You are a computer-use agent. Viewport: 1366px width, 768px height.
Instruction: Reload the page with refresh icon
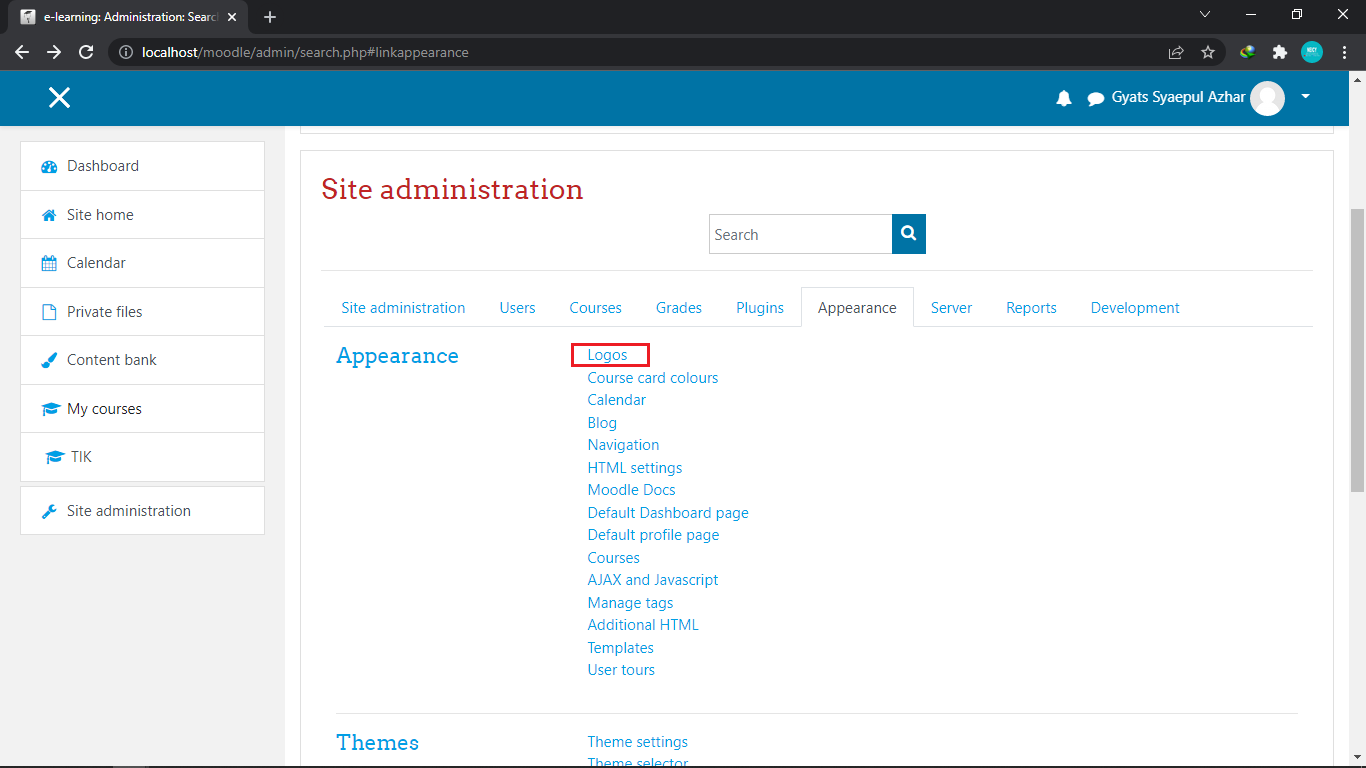point(86,52)
